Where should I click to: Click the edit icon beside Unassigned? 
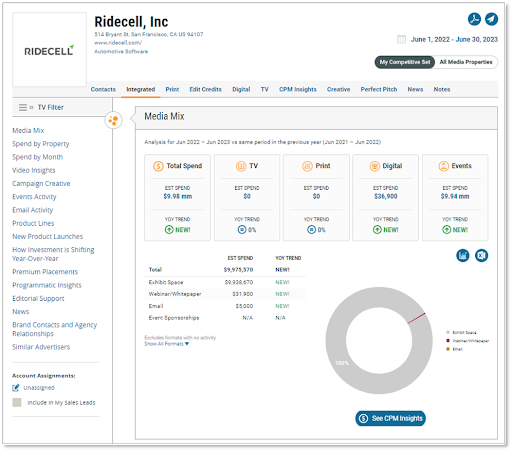[x=16, y=388]
